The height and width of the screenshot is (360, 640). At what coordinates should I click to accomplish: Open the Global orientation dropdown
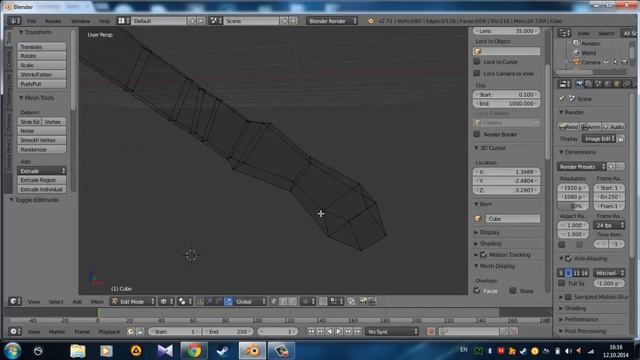coord(251,301)
